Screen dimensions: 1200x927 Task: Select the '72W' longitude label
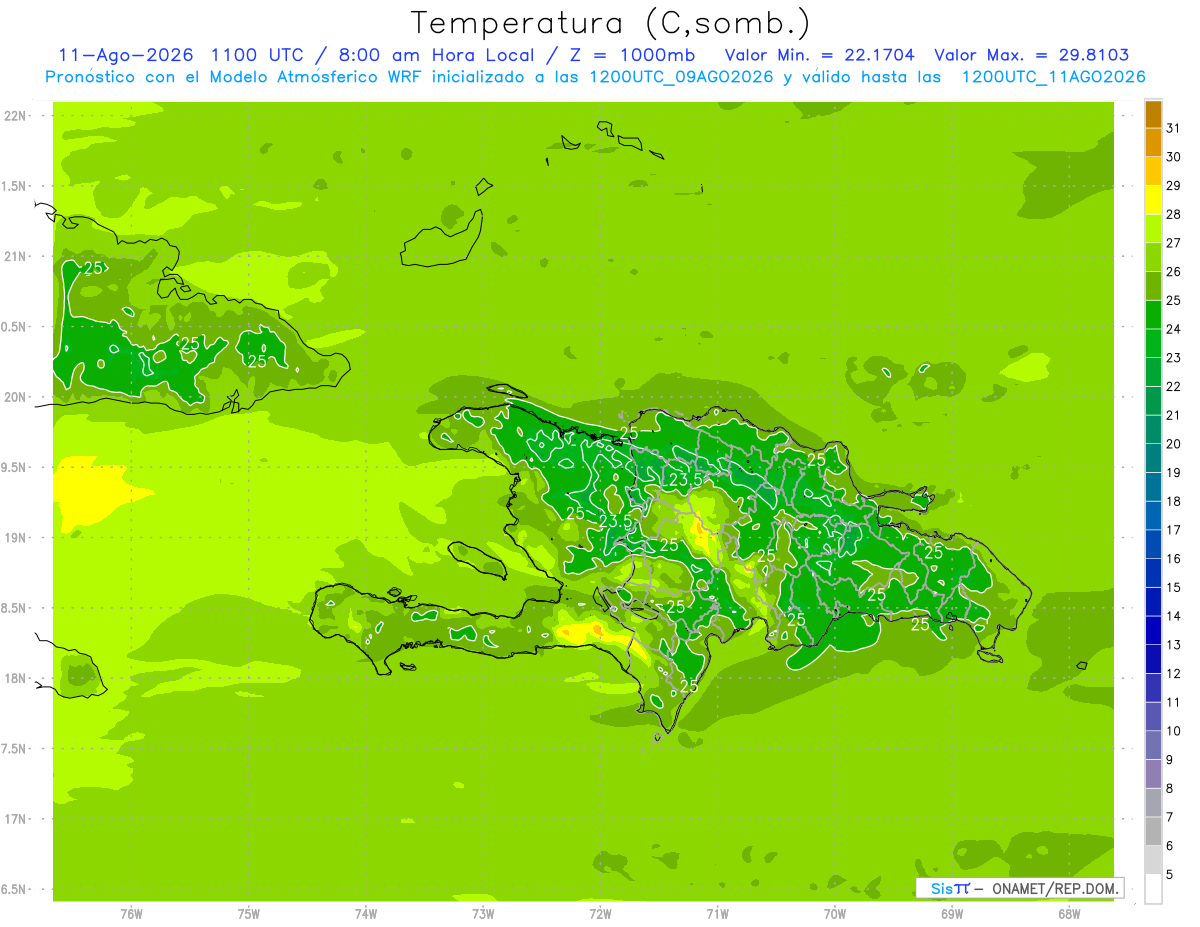click(x=600, y=914)
